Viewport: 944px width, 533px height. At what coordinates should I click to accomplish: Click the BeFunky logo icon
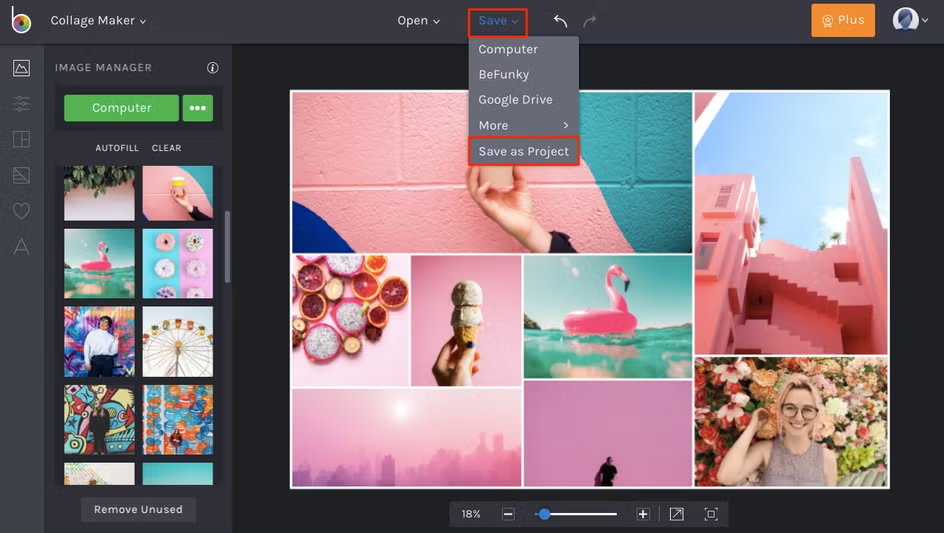coord(21,20)
